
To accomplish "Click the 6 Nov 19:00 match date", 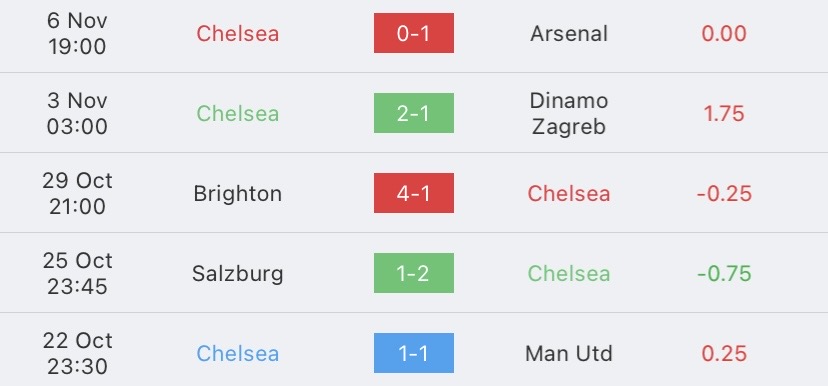I will pyautogui.click(x=77, y=34).
